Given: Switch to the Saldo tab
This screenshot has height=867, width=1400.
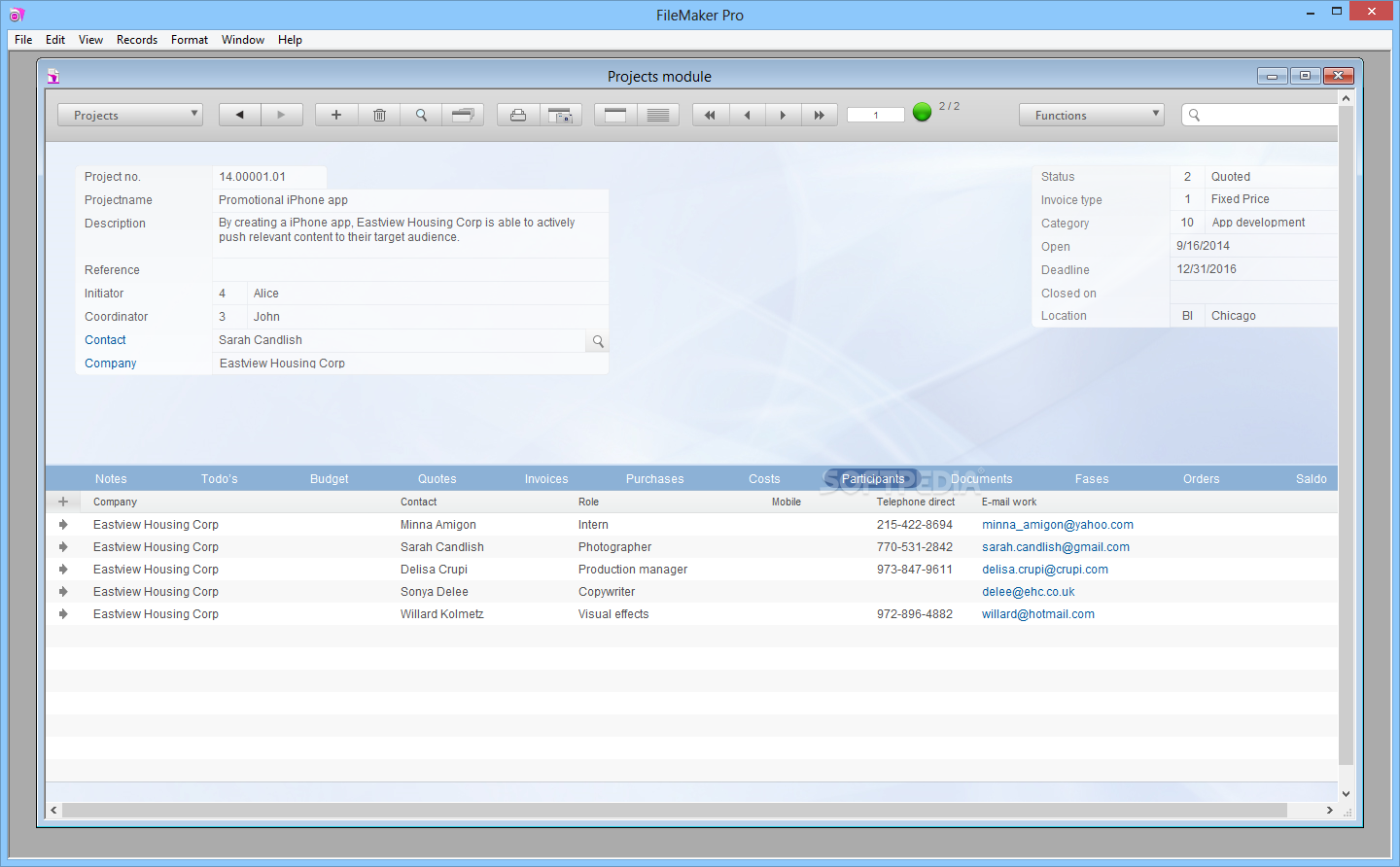Looking at the screenshot, I should [1312, 479].
